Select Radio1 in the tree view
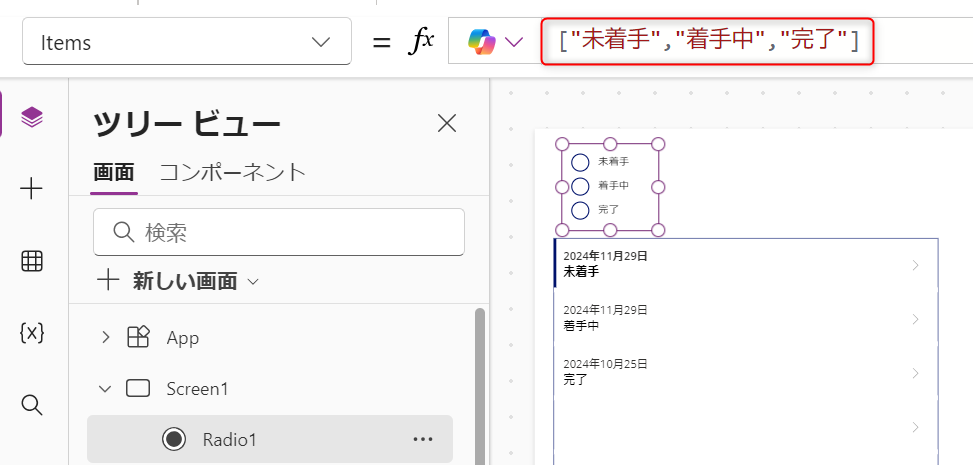Viewport: 973px width, 465px height. point(270,439)
